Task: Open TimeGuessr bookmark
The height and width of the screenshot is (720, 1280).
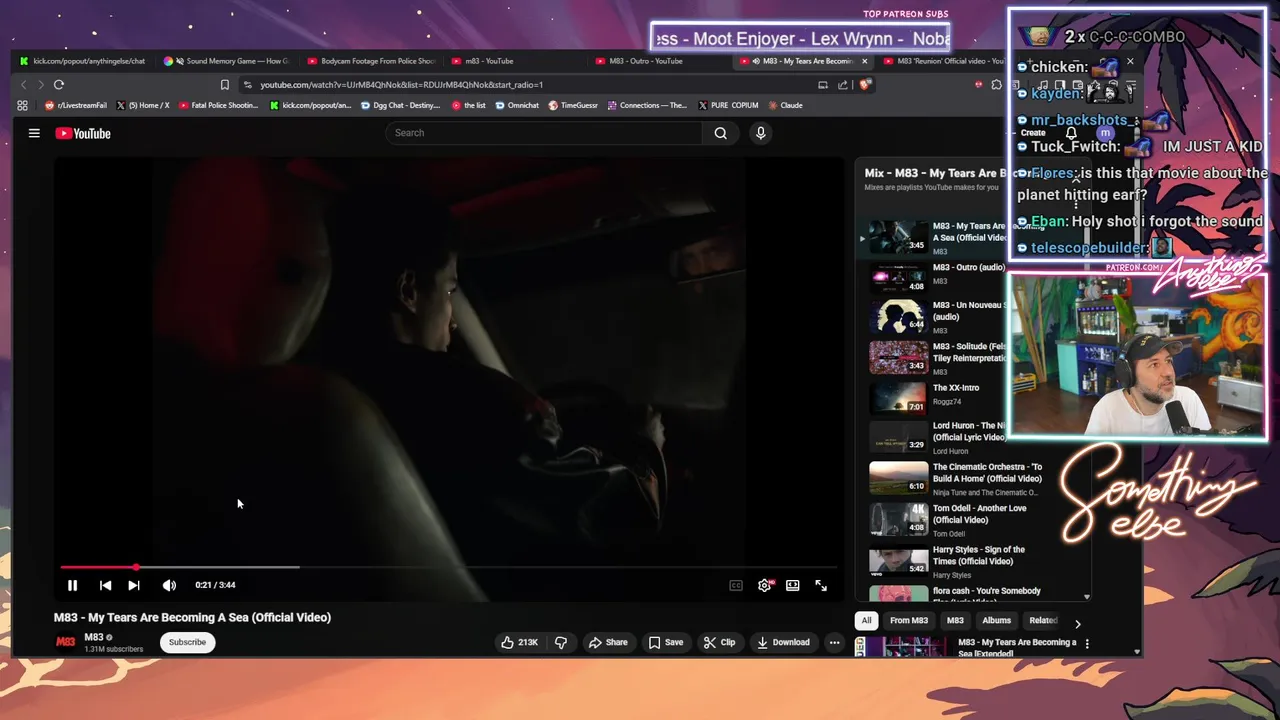Action: click(x=573, y=105)
